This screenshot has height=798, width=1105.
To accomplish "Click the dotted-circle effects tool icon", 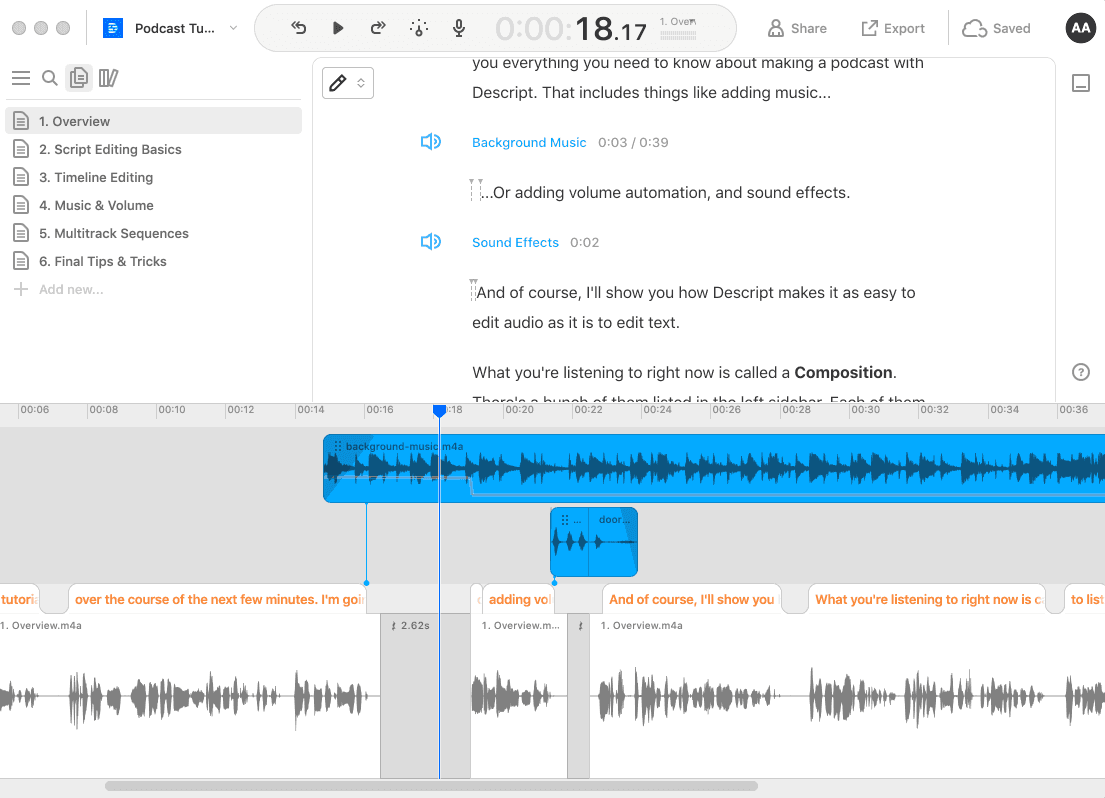I will click(419, 28).
